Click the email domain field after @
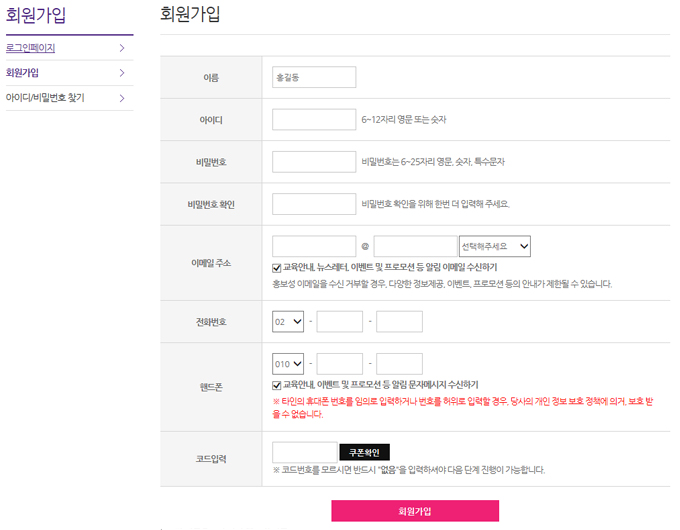680x530 pixels. coord(415,246)
